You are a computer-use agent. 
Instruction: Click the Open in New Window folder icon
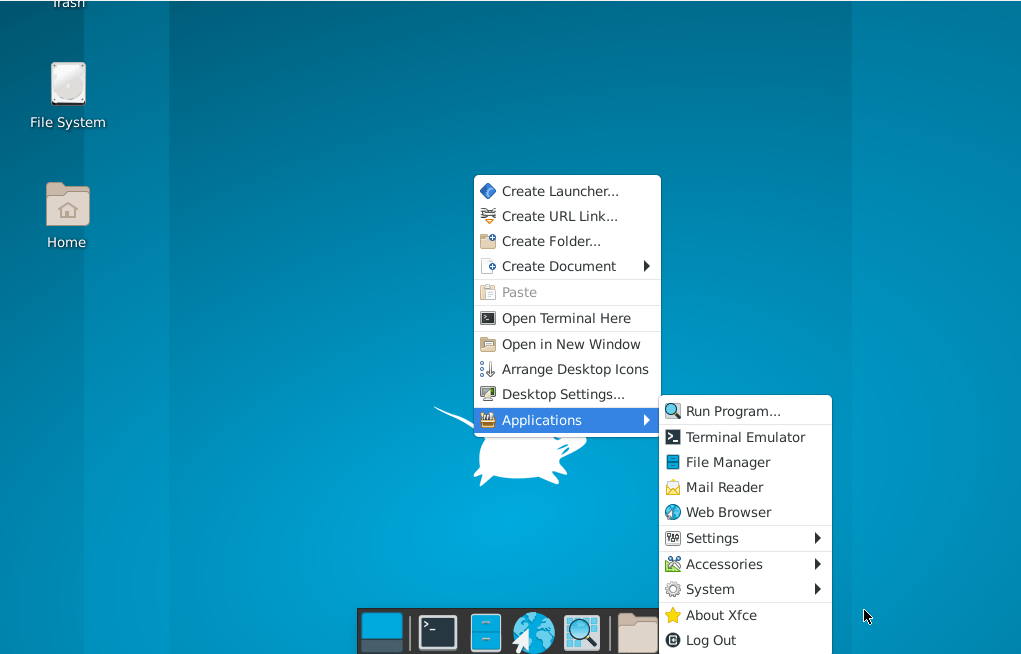[x=488, y=344]
